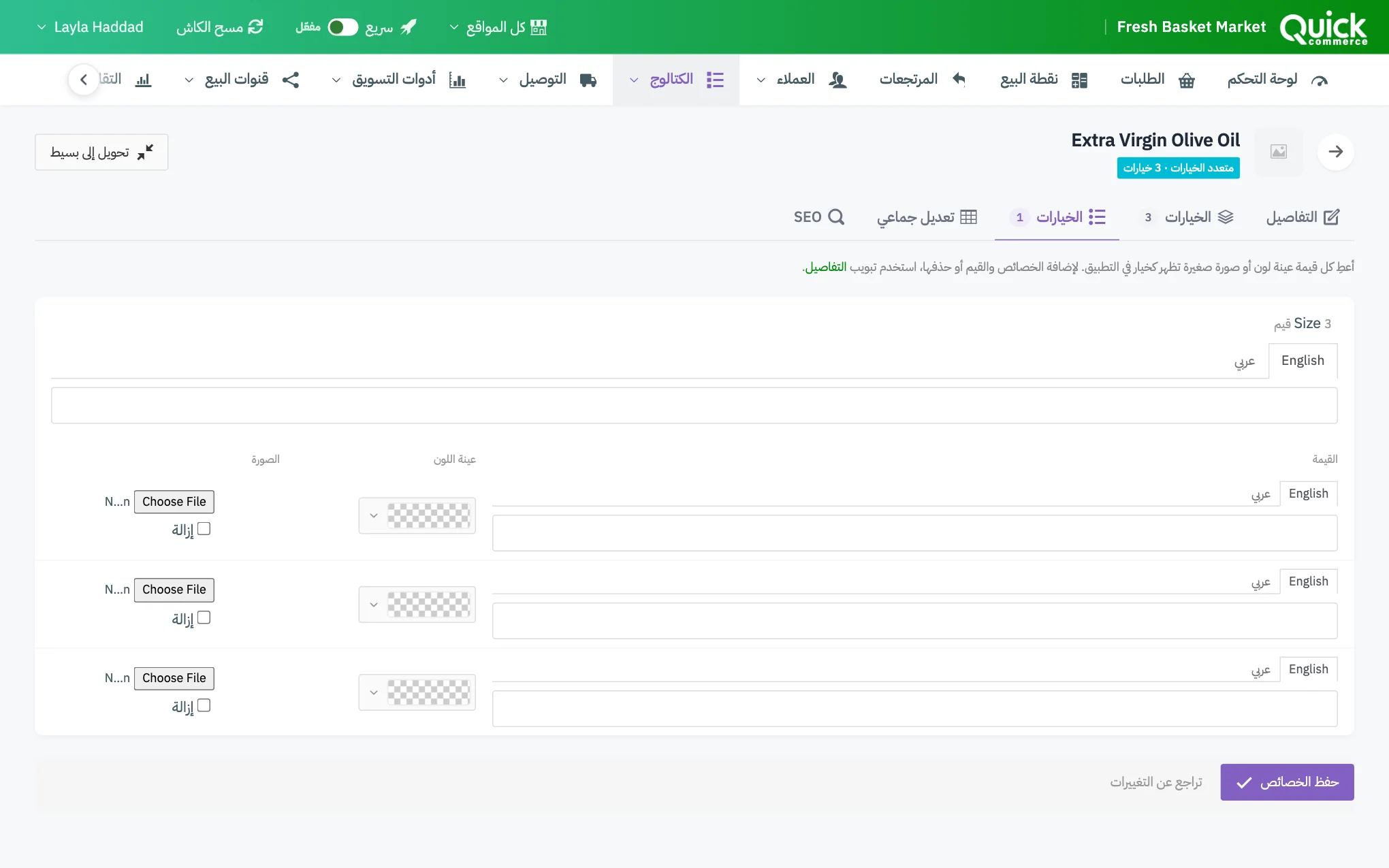The height and width of the screenshot is (868, 1389).
Task: Click the convert to simple button
Action: (101, 152)
